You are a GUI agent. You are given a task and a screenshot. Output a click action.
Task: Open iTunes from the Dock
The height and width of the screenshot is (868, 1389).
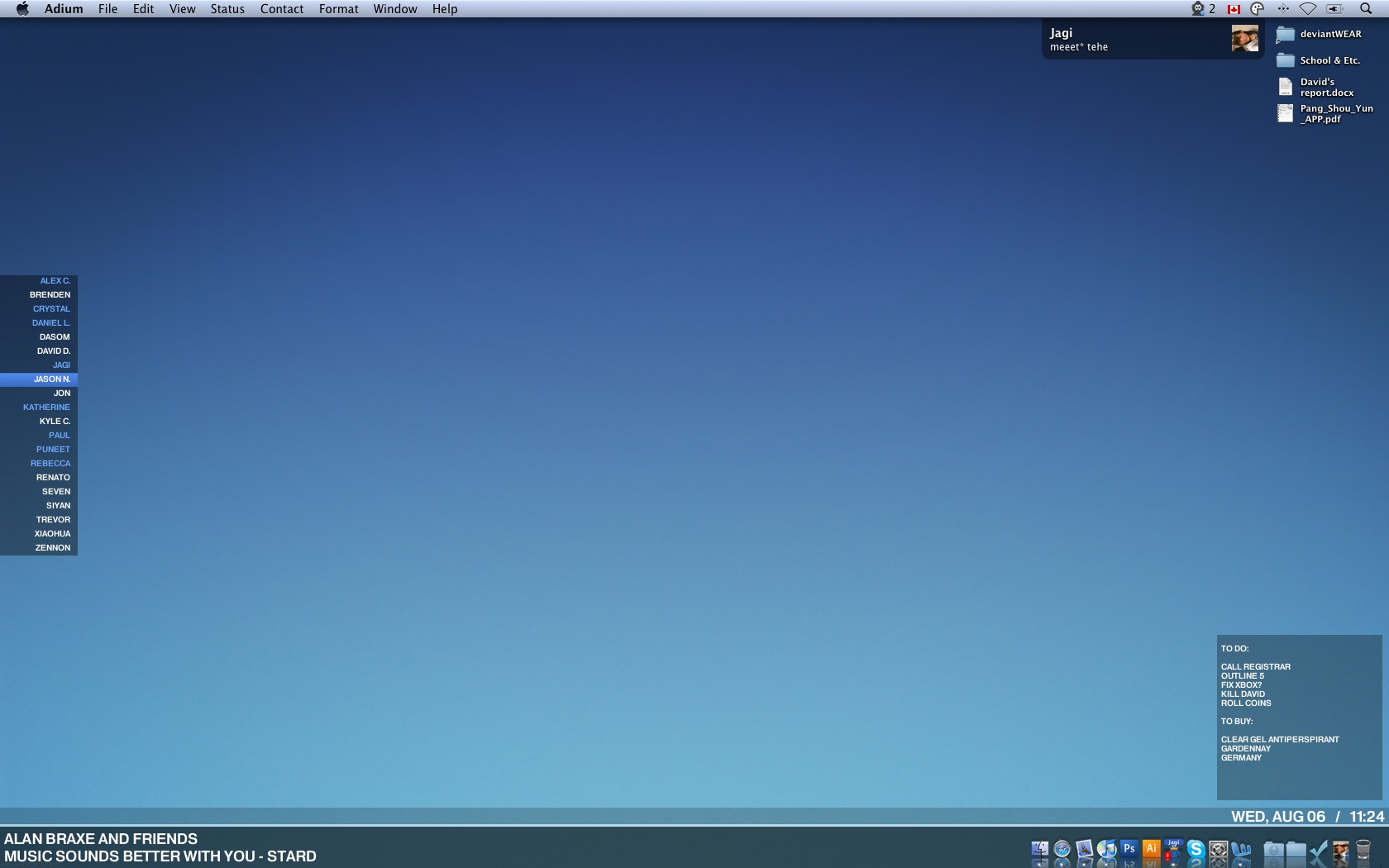pyautogui.click(x=1106, y=850)
